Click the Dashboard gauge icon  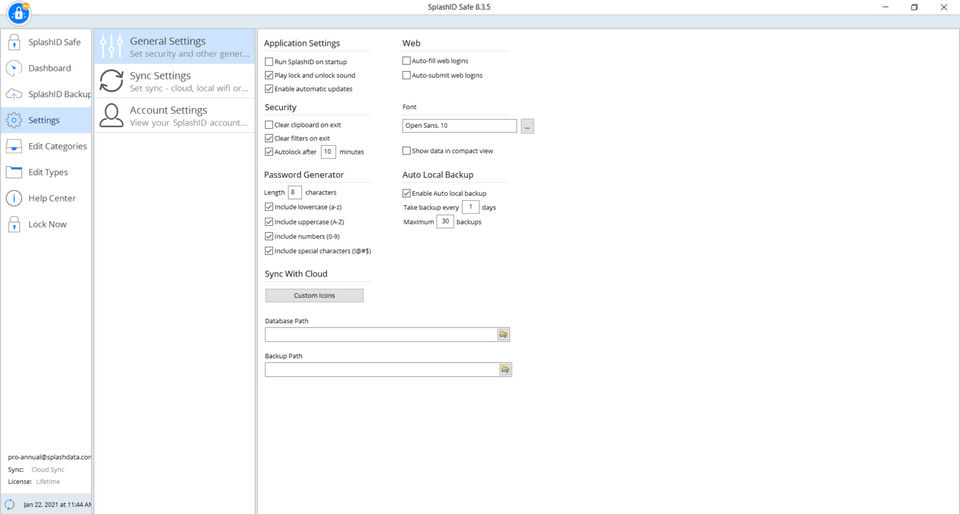point(14,68)
